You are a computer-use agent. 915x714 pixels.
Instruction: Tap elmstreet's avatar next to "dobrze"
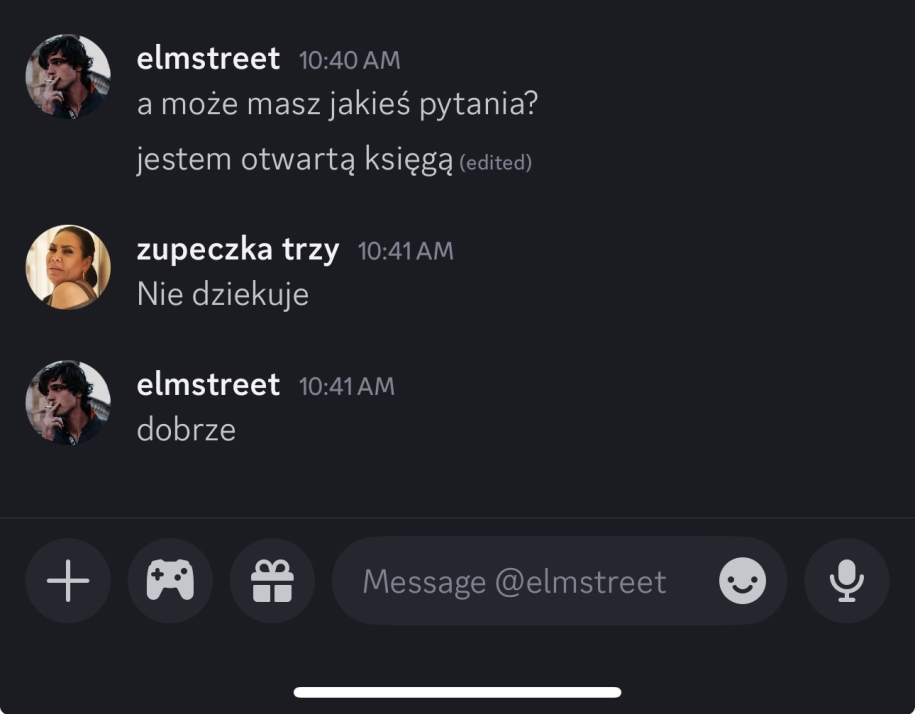[x=68, y=403]
